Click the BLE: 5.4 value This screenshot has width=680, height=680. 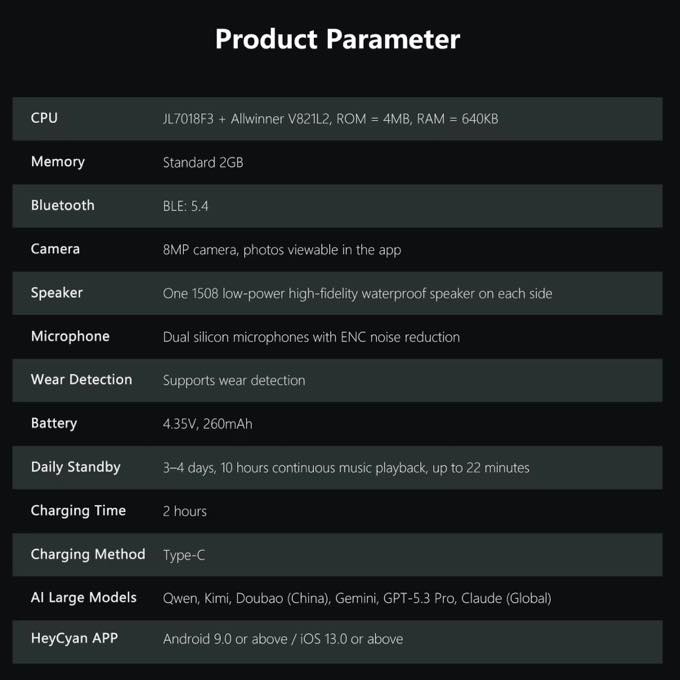pos(186,206)
